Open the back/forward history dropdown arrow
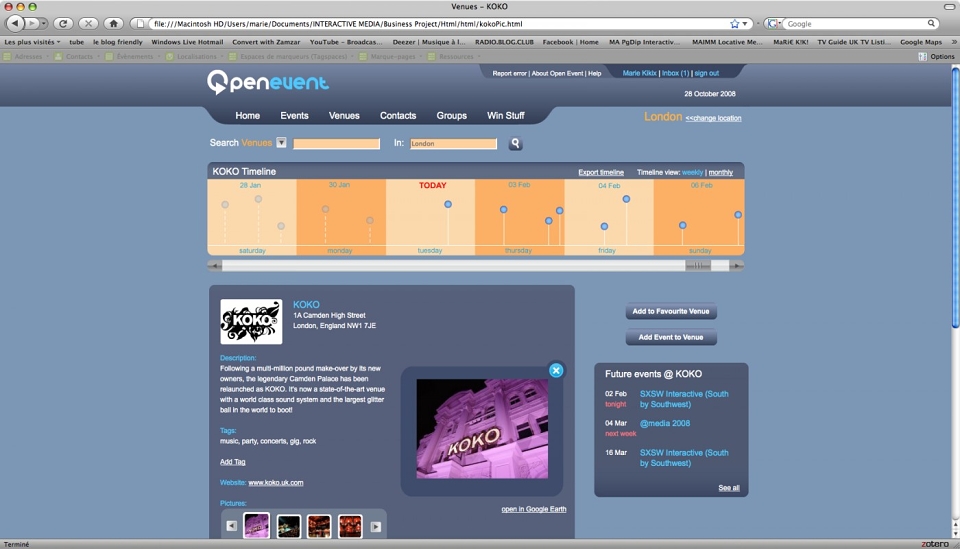The height and width of the screenshot is (549, 960). [43, 23]
